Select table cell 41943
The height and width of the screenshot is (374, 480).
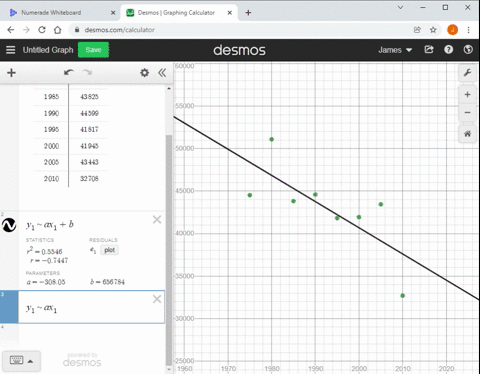click(x=89, y=146)
